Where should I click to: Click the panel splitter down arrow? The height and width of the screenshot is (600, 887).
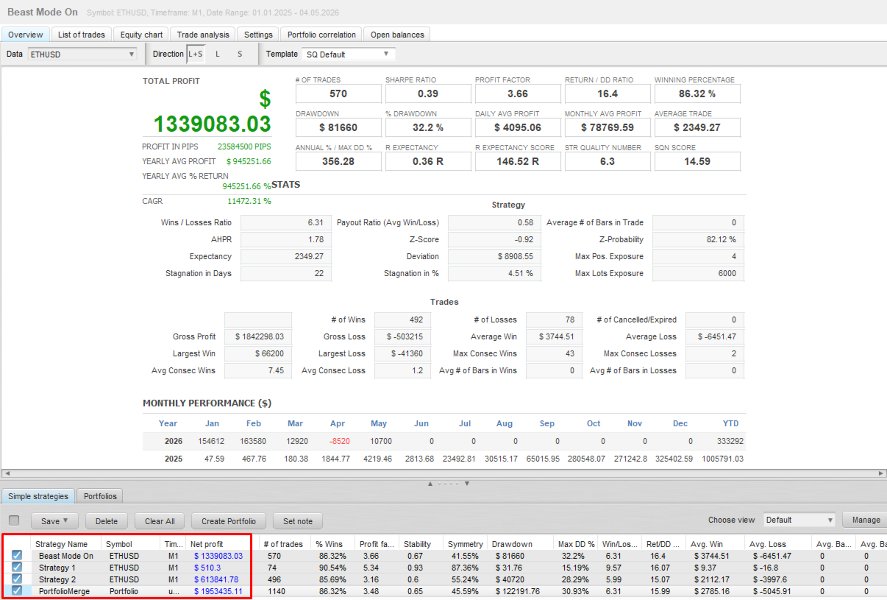coord(467,484)
